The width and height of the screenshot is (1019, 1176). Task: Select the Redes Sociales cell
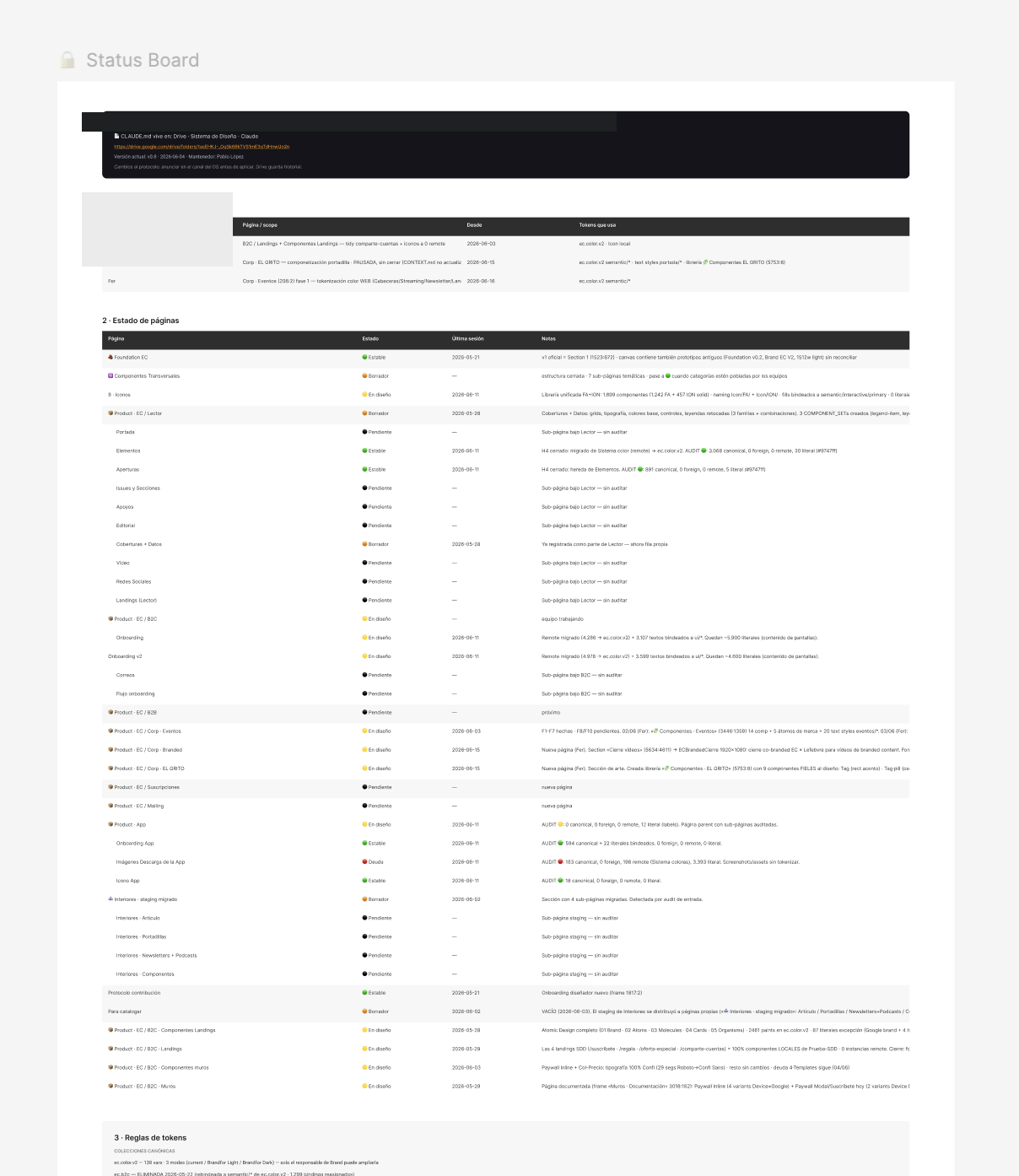pyautogui.click(x=133, y=582)
